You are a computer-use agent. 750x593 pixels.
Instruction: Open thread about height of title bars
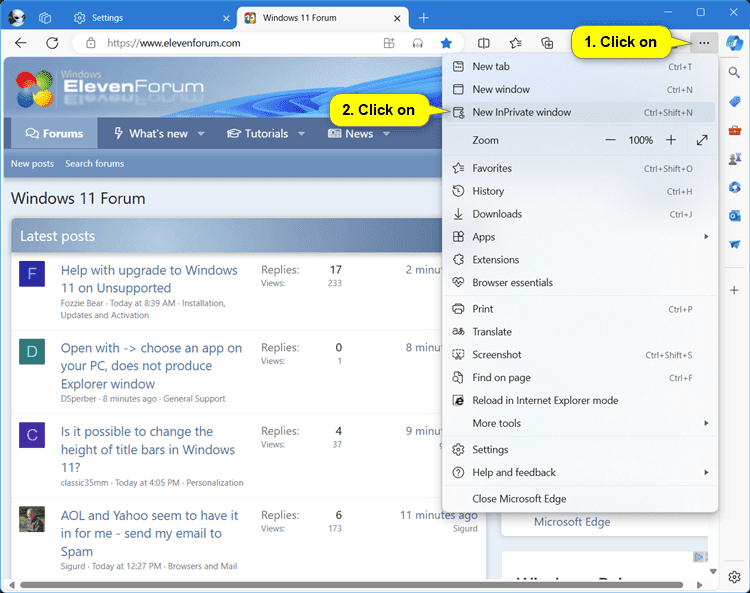147,450
